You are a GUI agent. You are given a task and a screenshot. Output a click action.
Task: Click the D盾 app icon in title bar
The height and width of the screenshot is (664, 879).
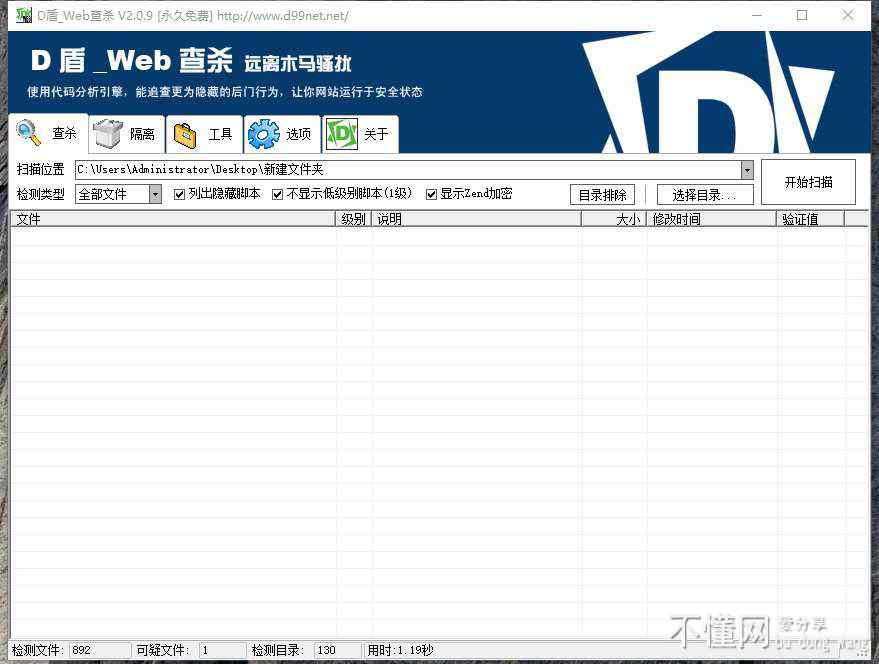point(24,15)
